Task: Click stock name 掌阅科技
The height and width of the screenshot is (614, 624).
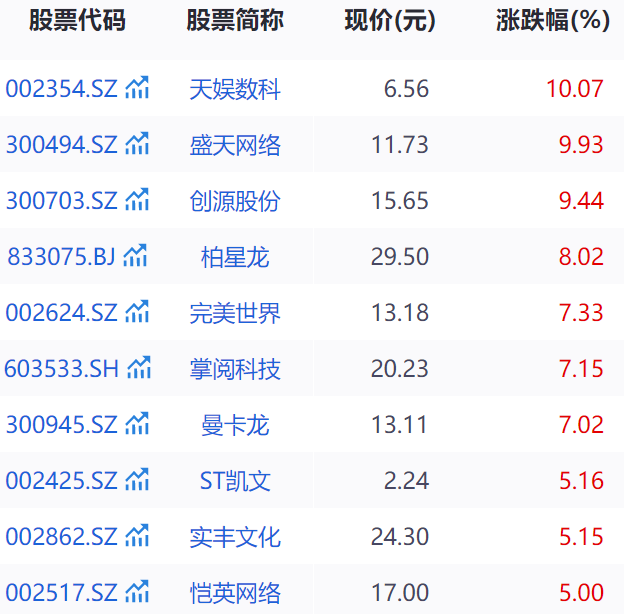Action: point(235,370)
